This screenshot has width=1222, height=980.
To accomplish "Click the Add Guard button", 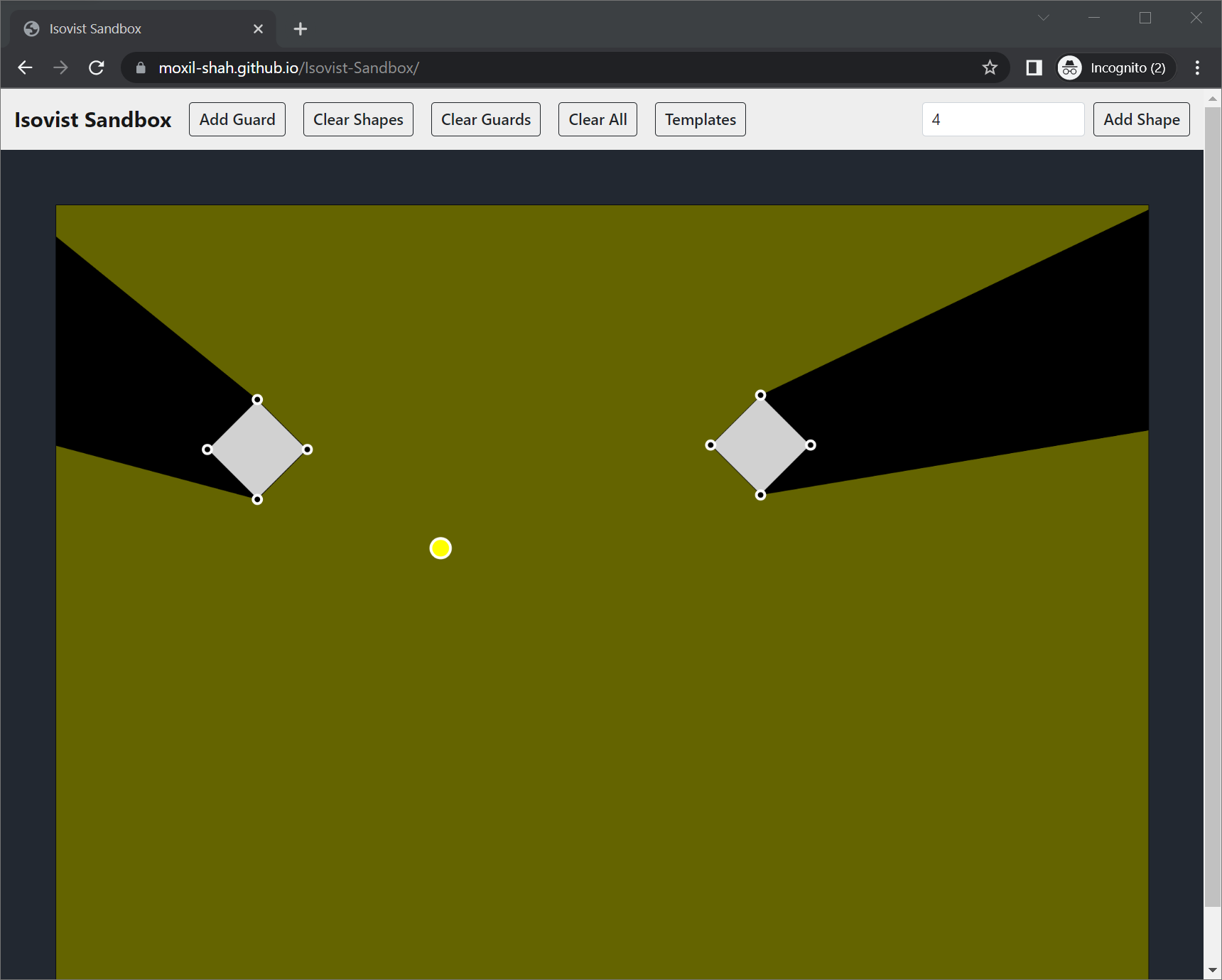I will (x=237, y=119).
